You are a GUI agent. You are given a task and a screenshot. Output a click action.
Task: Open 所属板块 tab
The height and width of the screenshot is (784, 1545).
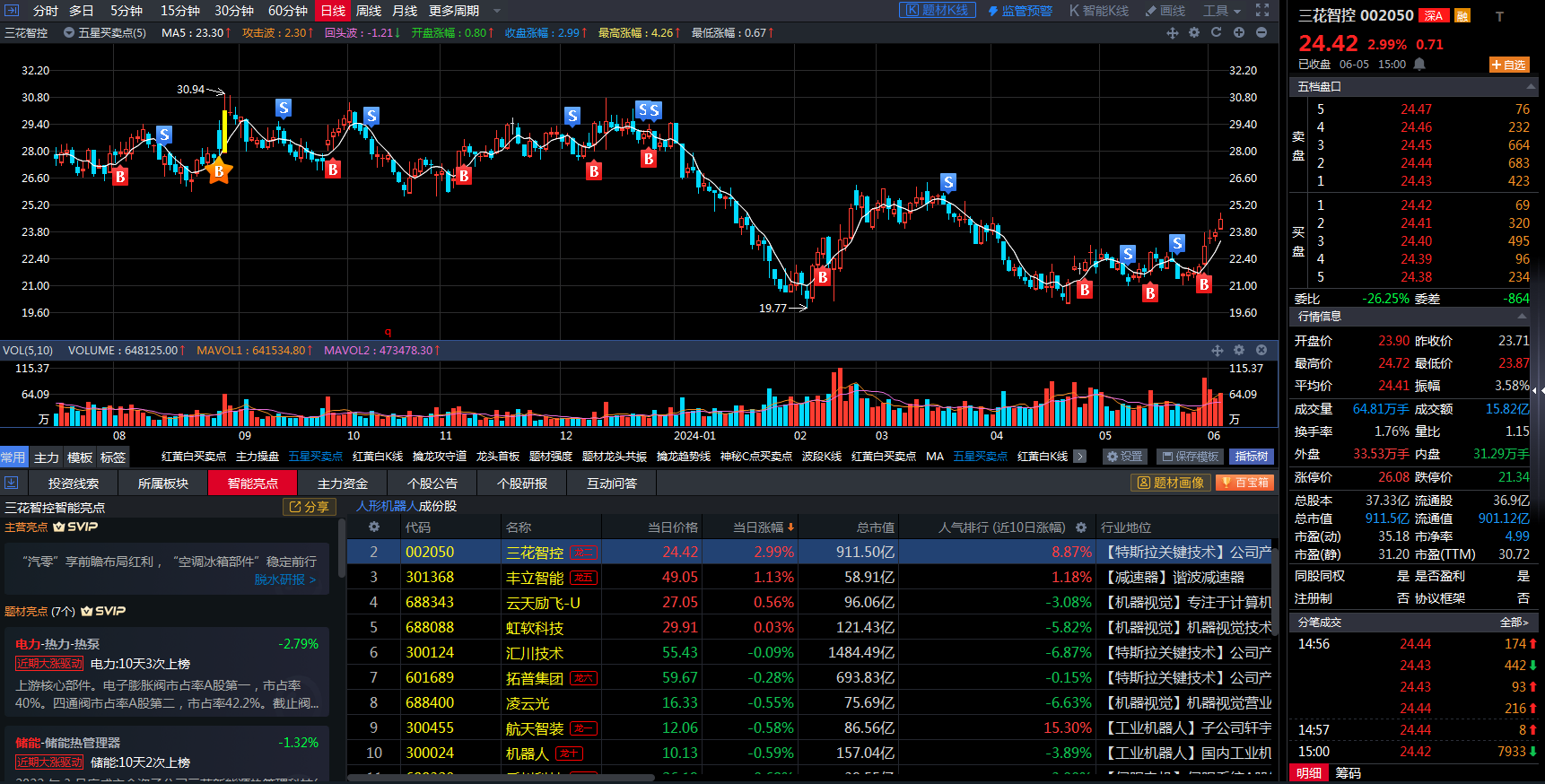163,483
